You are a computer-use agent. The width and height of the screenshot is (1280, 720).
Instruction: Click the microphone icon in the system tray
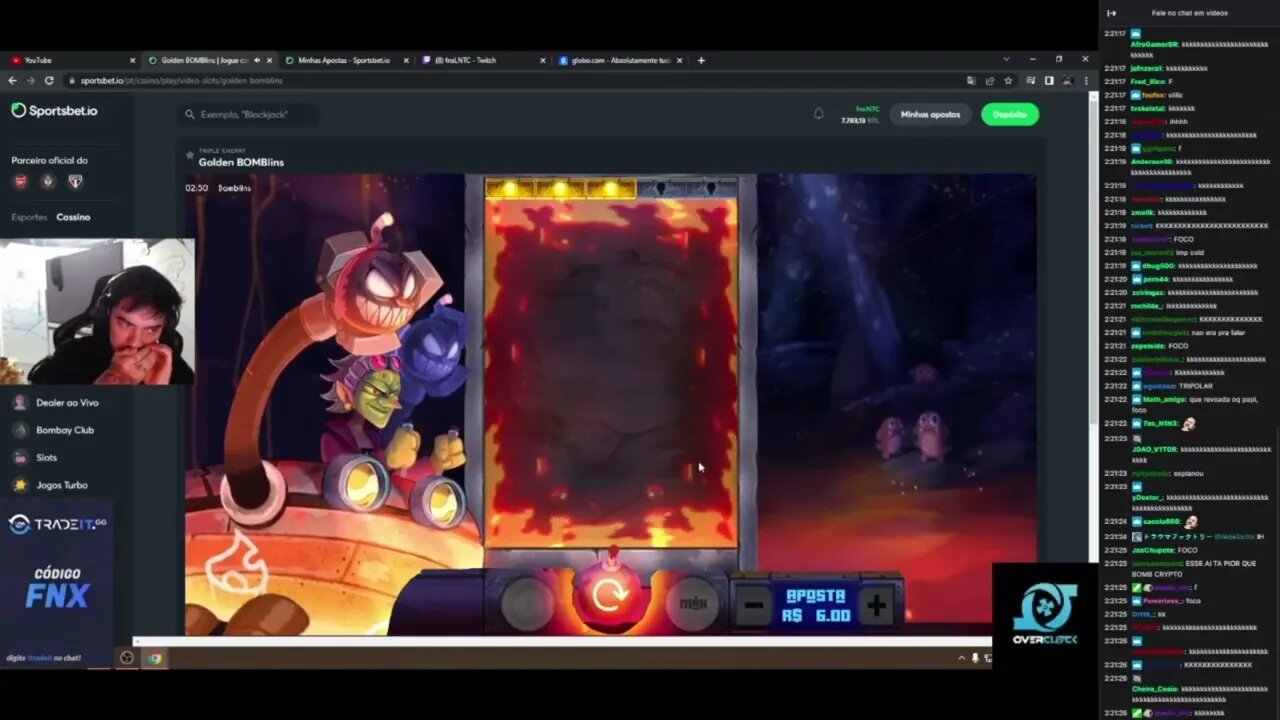[x=975, y=658]
